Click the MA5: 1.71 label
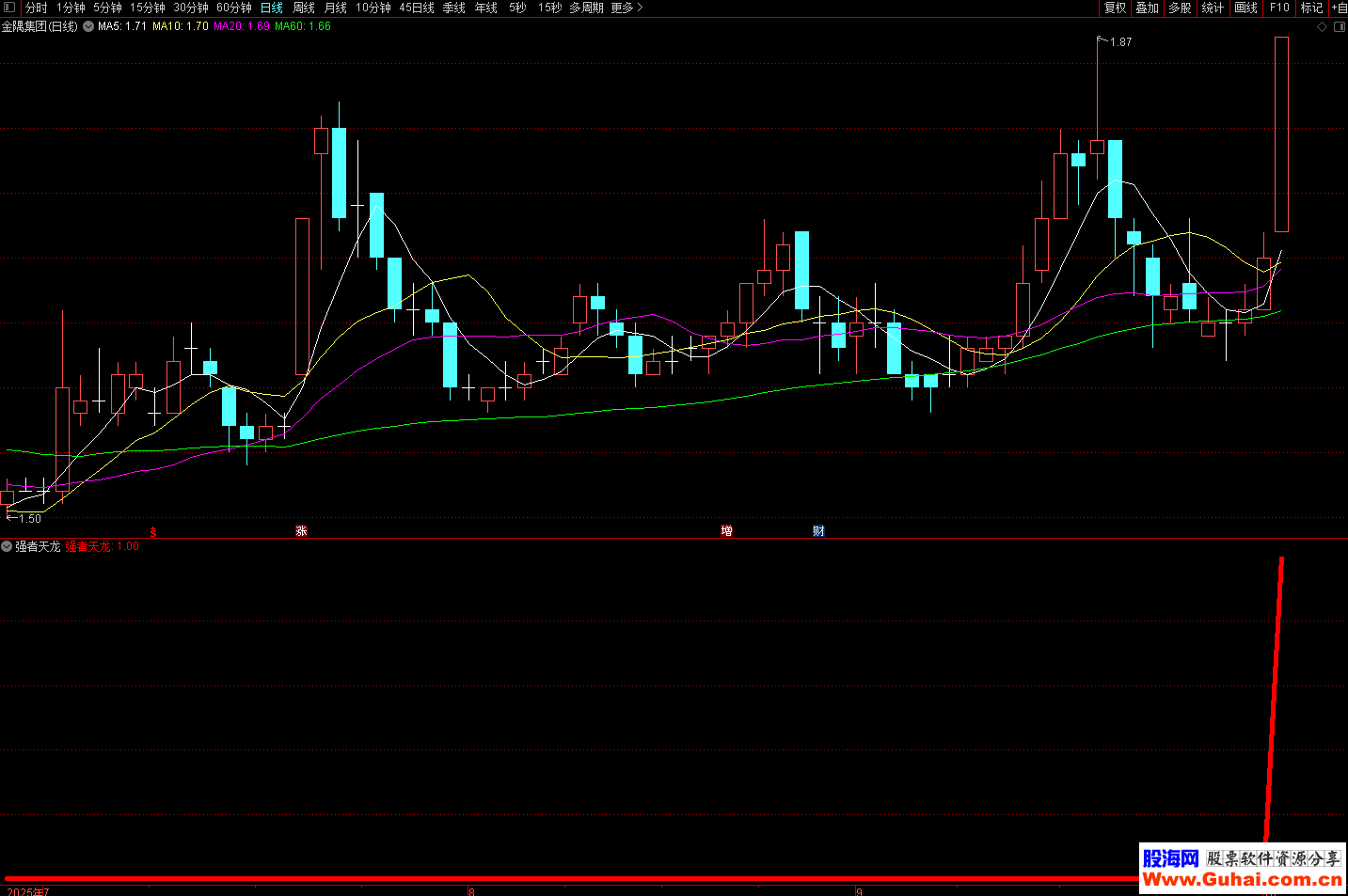1348x896 pixels. [122, 26]
